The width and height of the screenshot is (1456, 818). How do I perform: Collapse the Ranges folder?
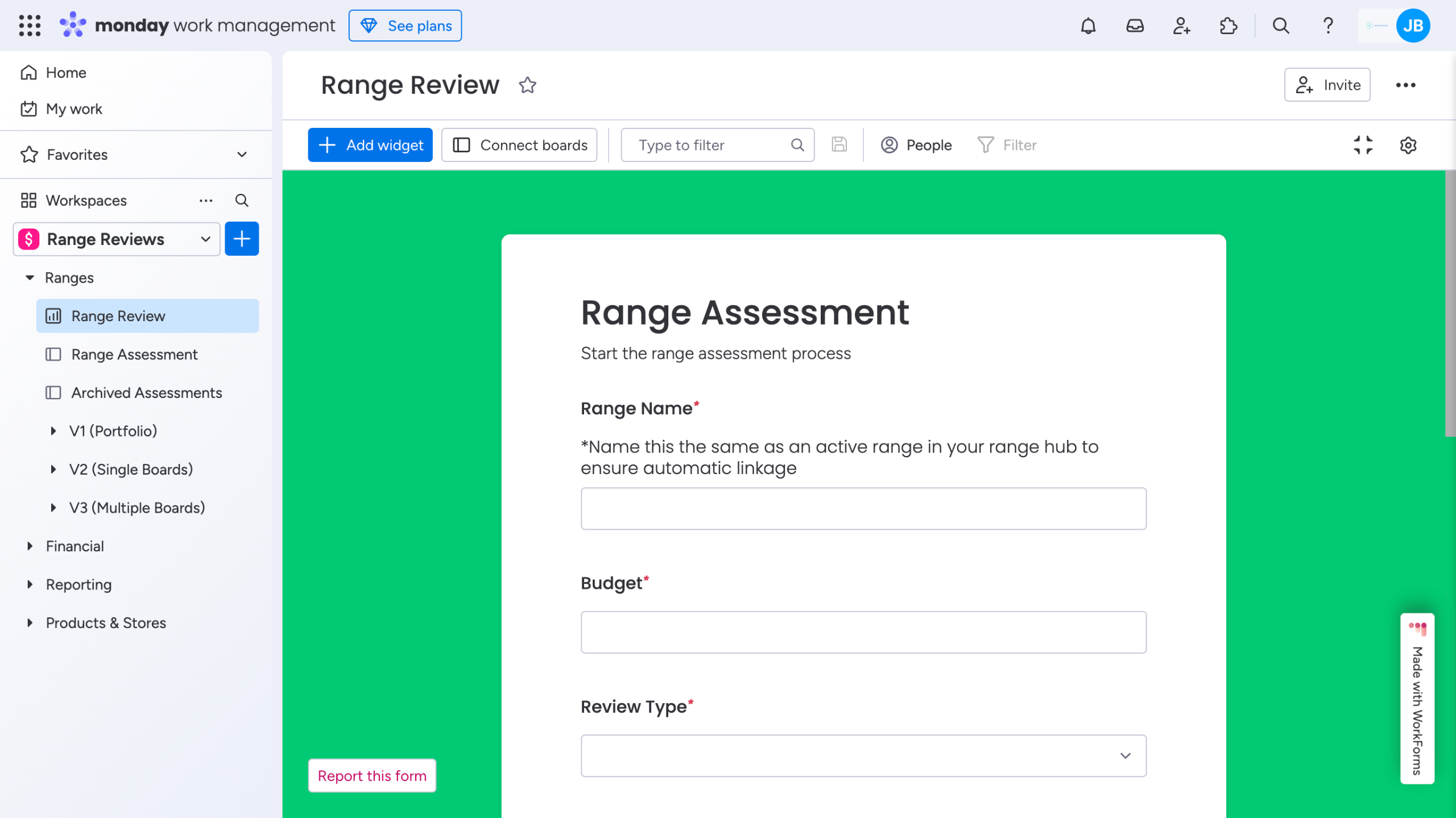pyautogui.click(x=30, y=278)
